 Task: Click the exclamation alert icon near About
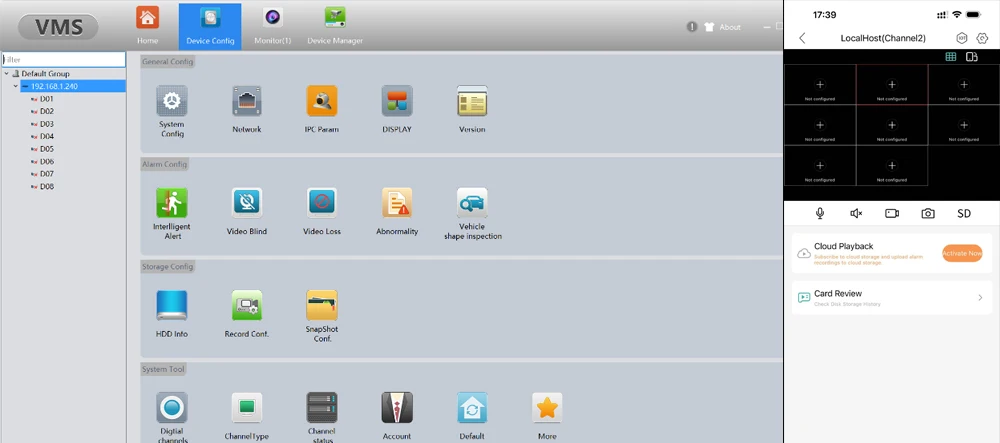tap(692, 27)
